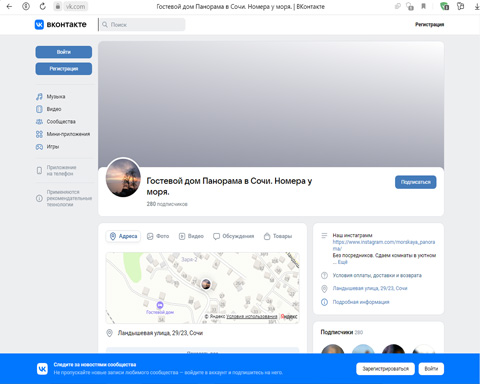Focus the Поиск search field

click(143, 25)
